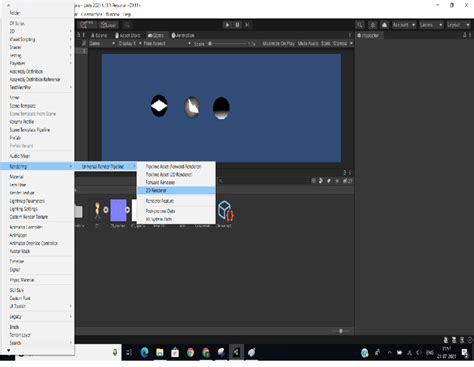The width and height of the screenshot is (474, 367).
Task: Switch to the Scene tab
Action: tap(99, 35)
